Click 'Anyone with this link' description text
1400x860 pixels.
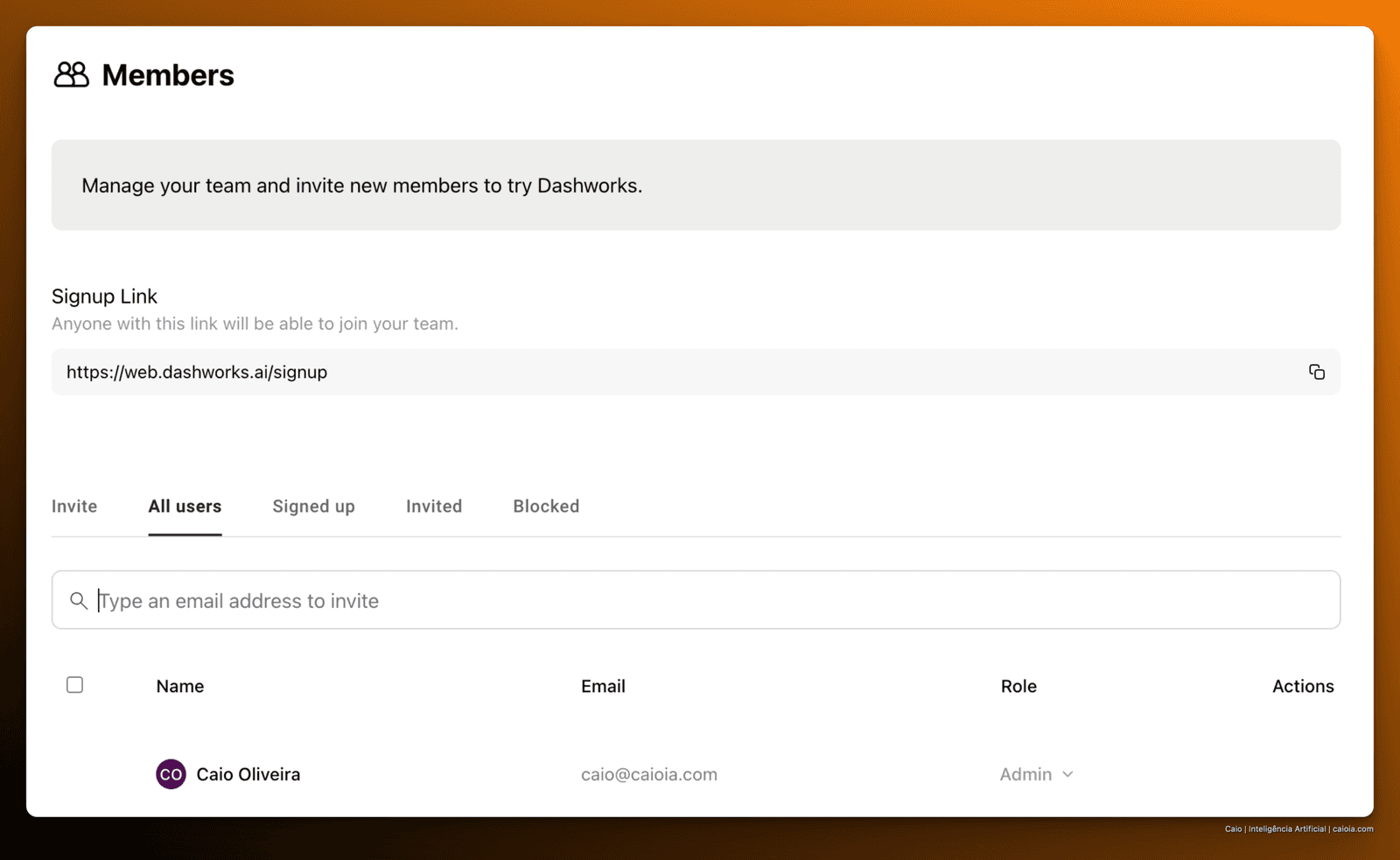click(255, 324)
